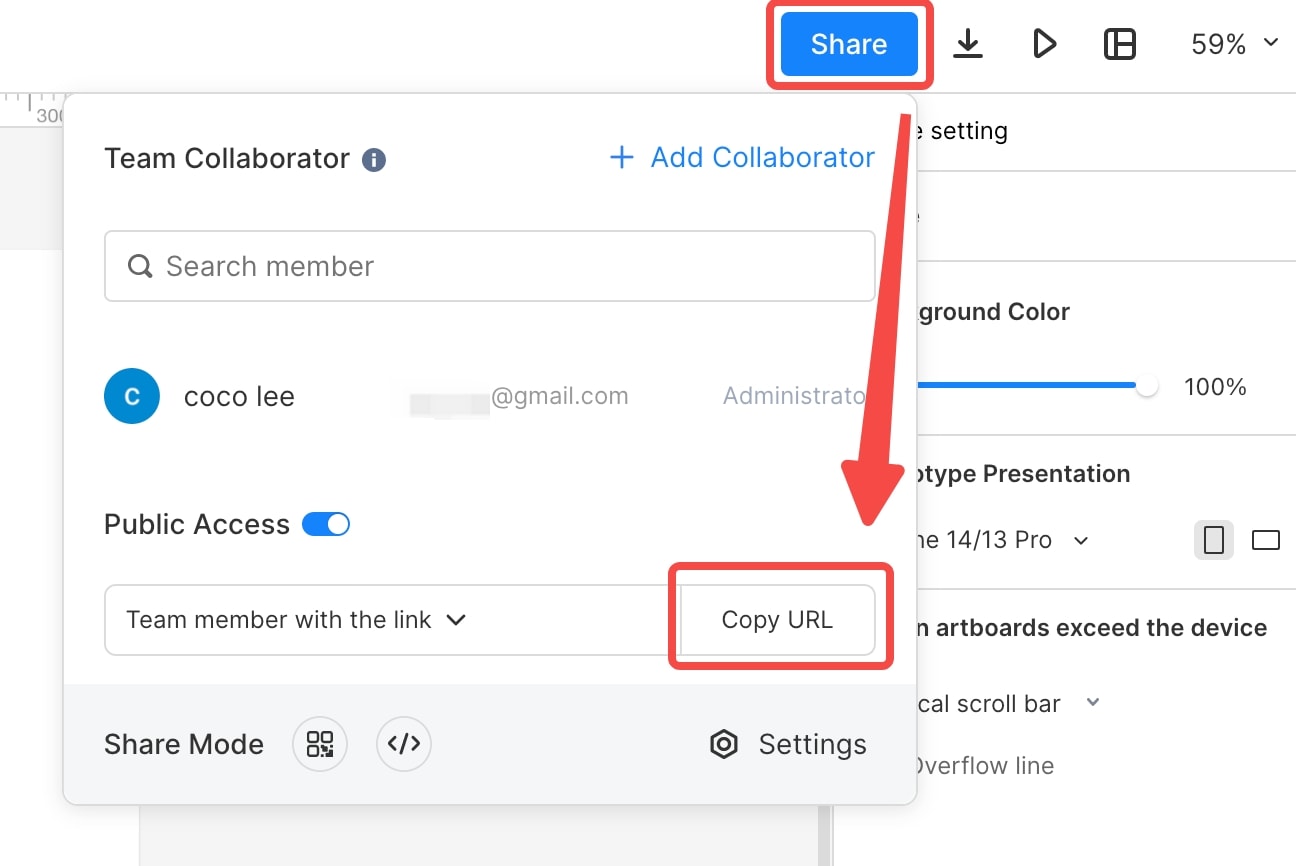Select portrait device orientation
This screenshot has height=866, width=1296.
coord(1213,540)
